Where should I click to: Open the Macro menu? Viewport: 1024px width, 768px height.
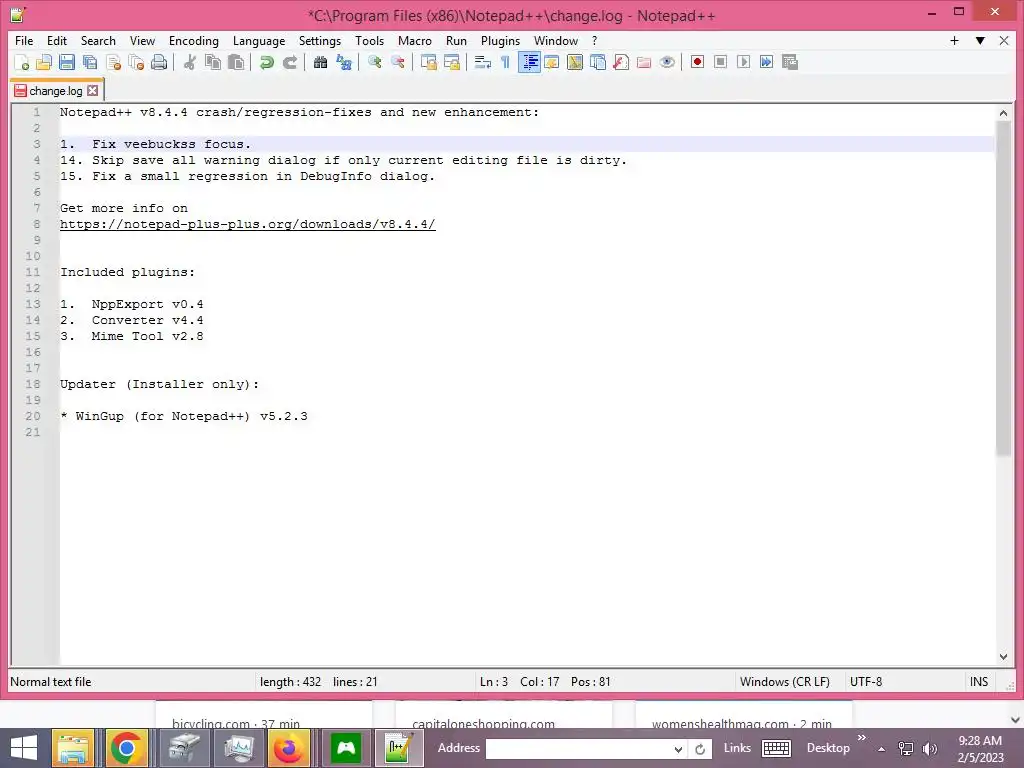tap(415, 40)
